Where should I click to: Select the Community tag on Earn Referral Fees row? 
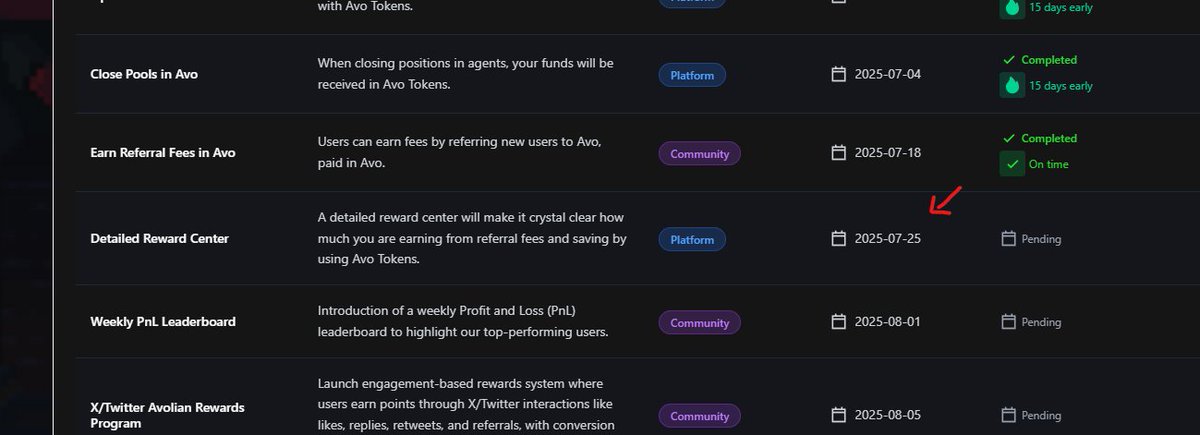[x=699, y=154]
